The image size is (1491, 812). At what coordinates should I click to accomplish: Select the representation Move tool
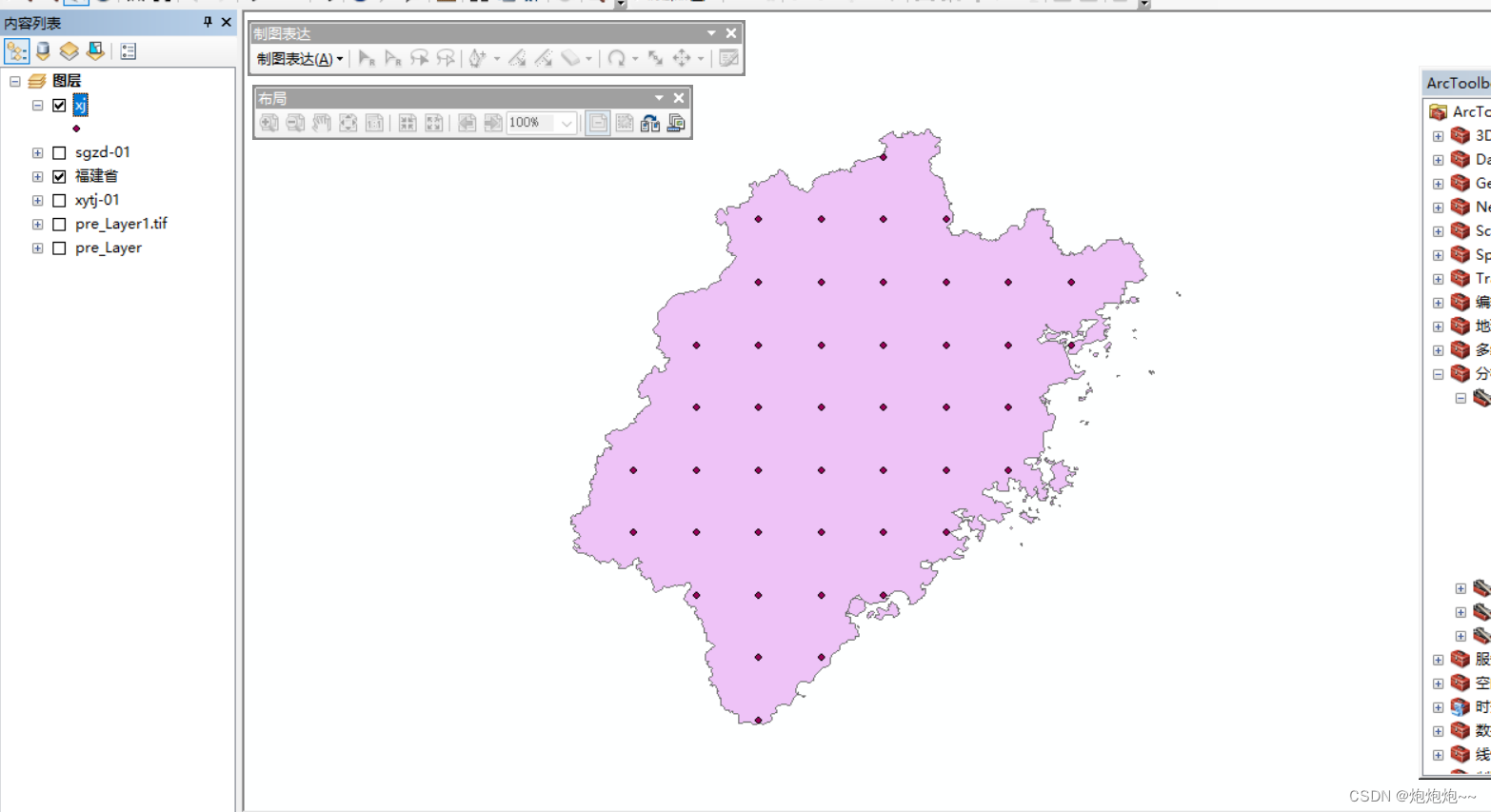pos(682,59)
